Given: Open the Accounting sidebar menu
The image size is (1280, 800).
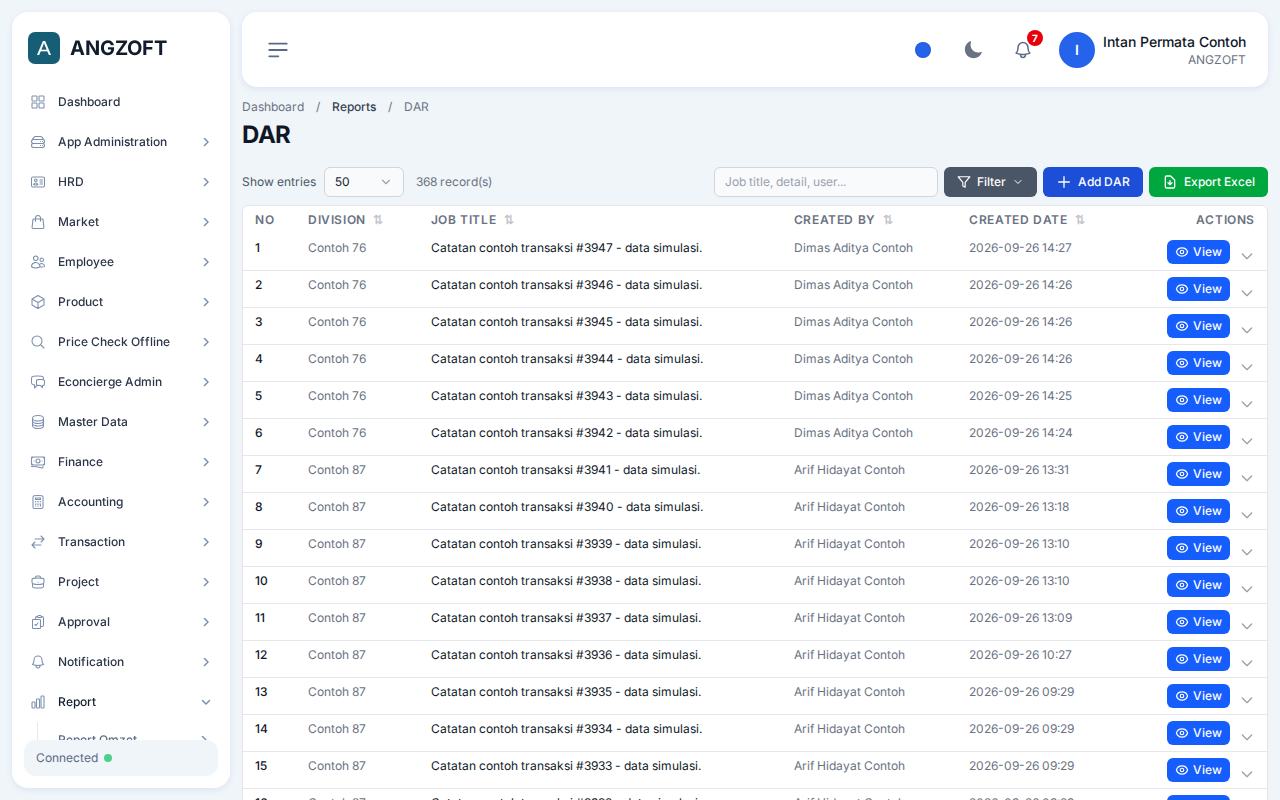Looking at the screenshot, I should click(121, 502).
